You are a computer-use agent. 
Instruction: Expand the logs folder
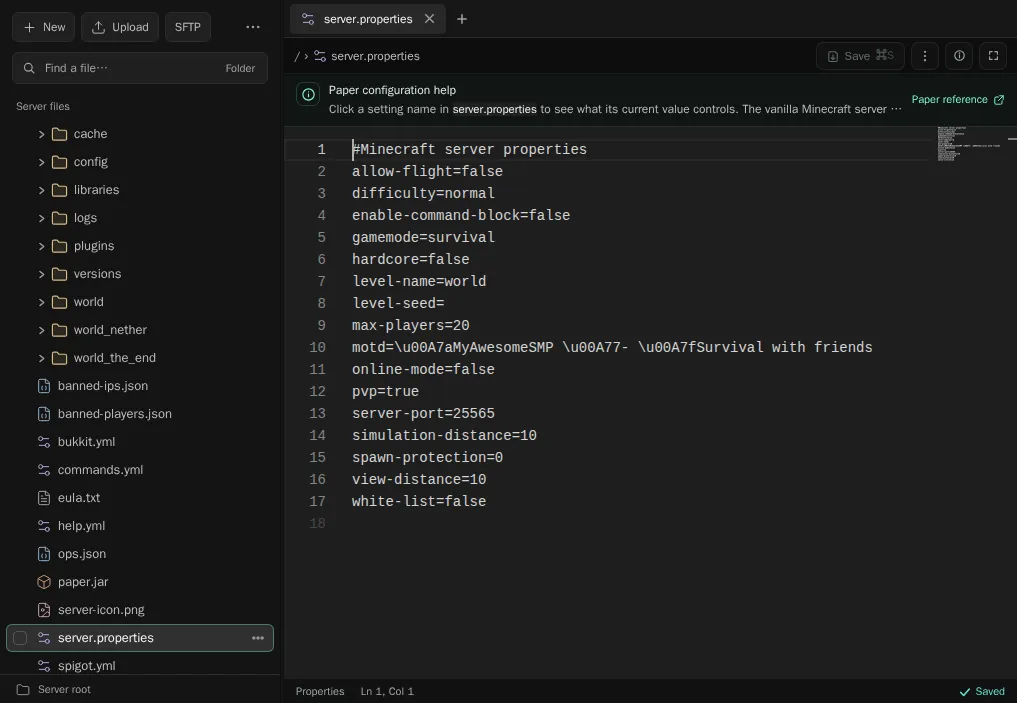[42, 218]
